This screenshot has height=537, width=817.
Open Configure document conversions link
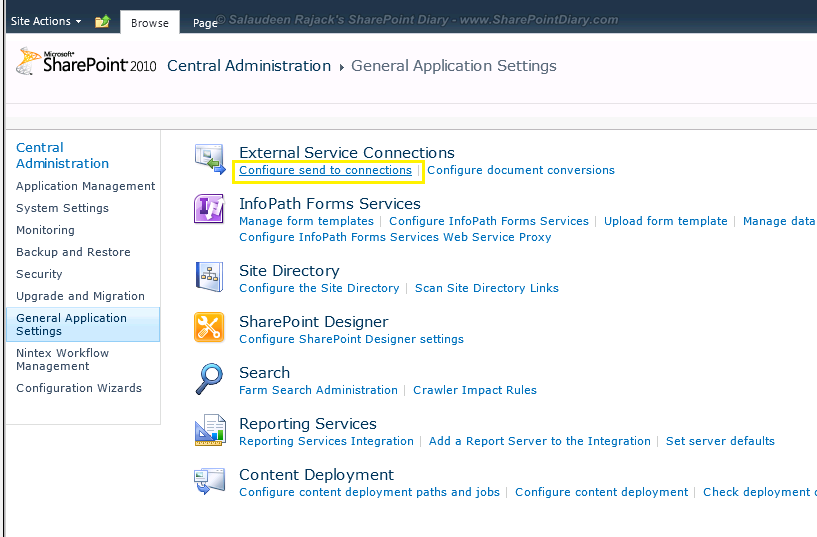pos(521,170)
